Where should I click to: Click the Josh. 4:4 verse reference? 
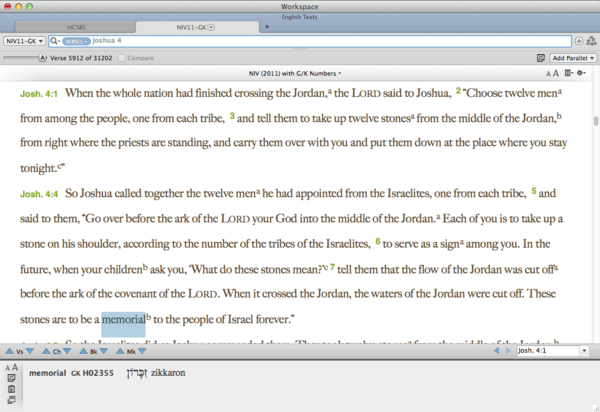[x=39, y=194]
